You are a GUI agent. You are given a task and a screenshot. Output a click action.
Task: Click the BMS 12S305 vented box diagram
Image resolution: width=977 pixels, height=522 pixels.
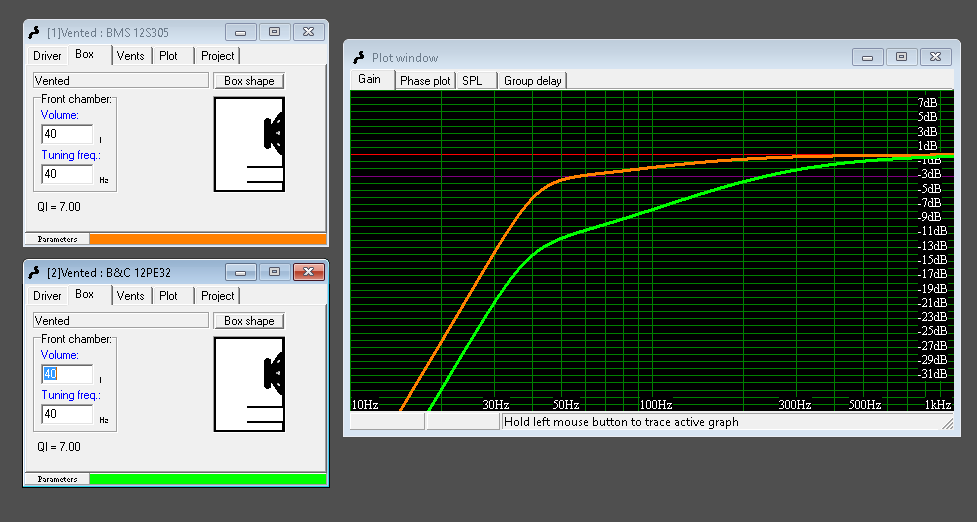click(x=249, y=144)
